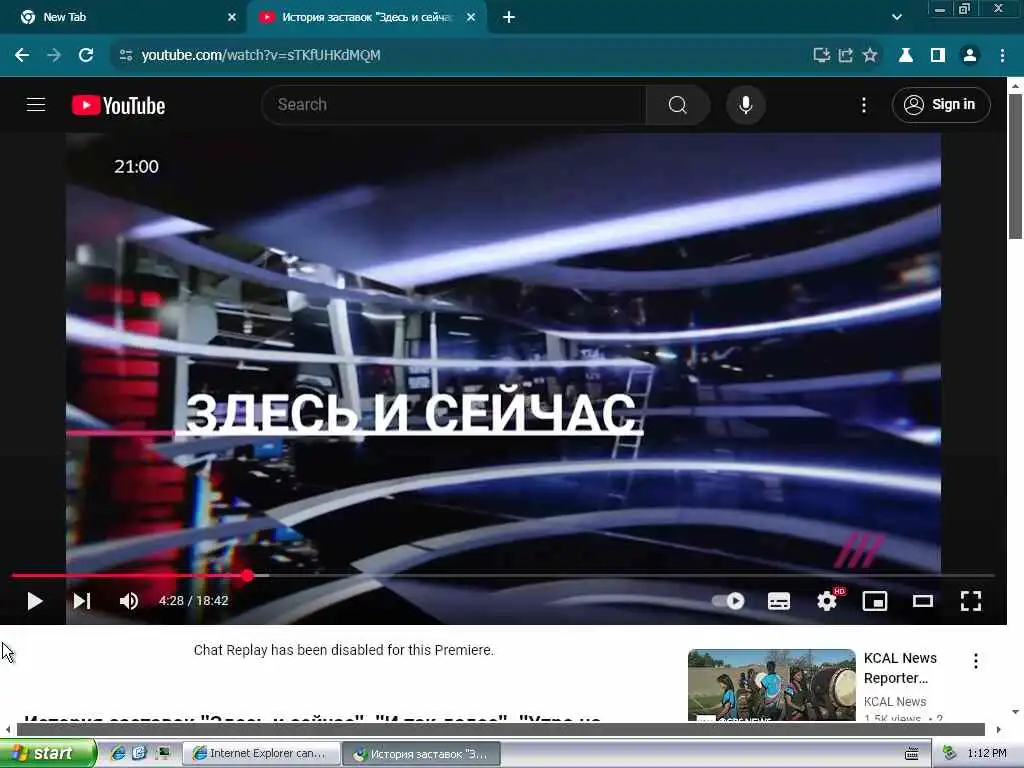Bookmark this page with the star icon
Screen dimensions: 1024x768
coord(870,55)
